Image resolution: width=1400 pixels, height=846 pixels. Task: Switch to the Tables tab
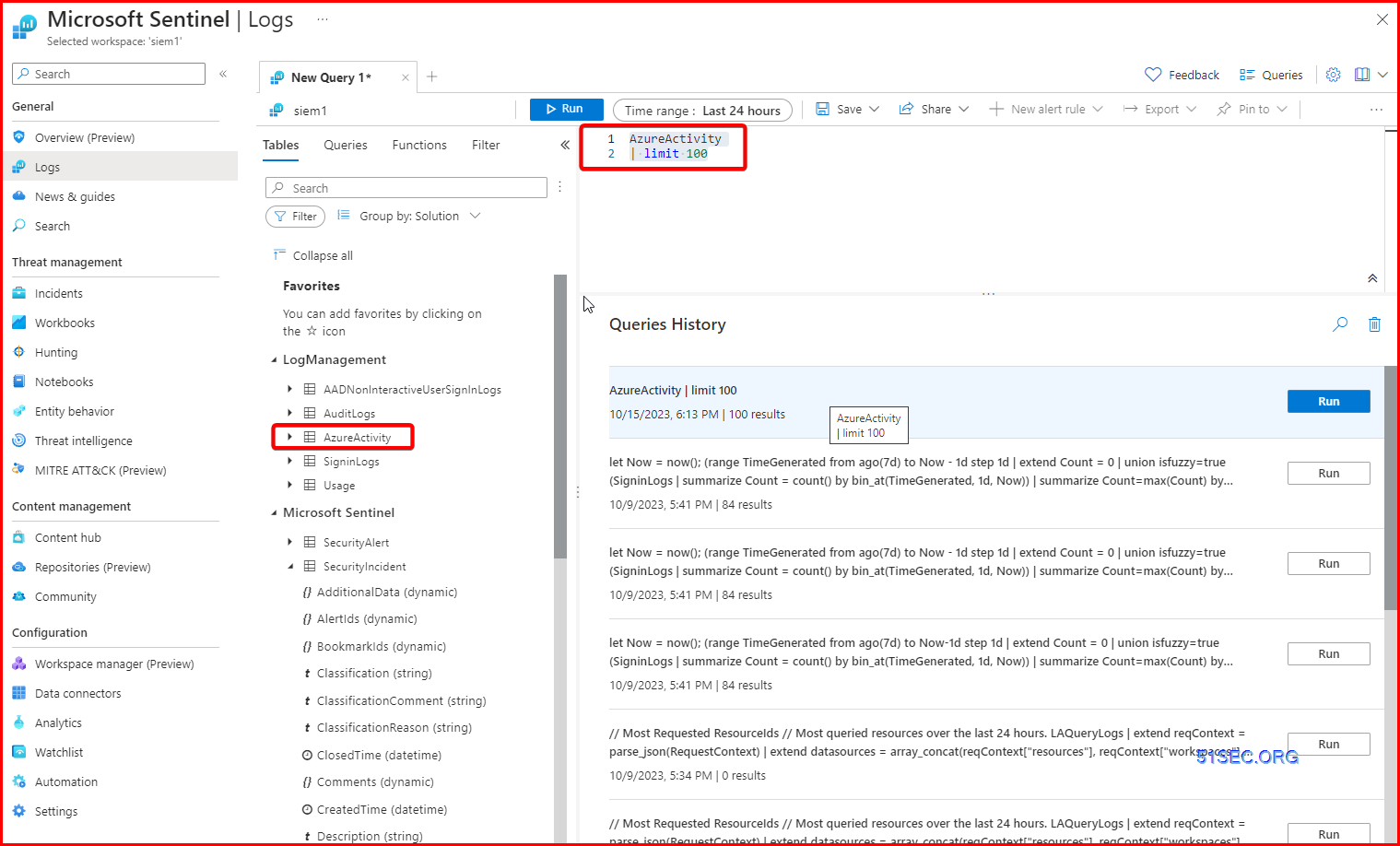(281, 146)
